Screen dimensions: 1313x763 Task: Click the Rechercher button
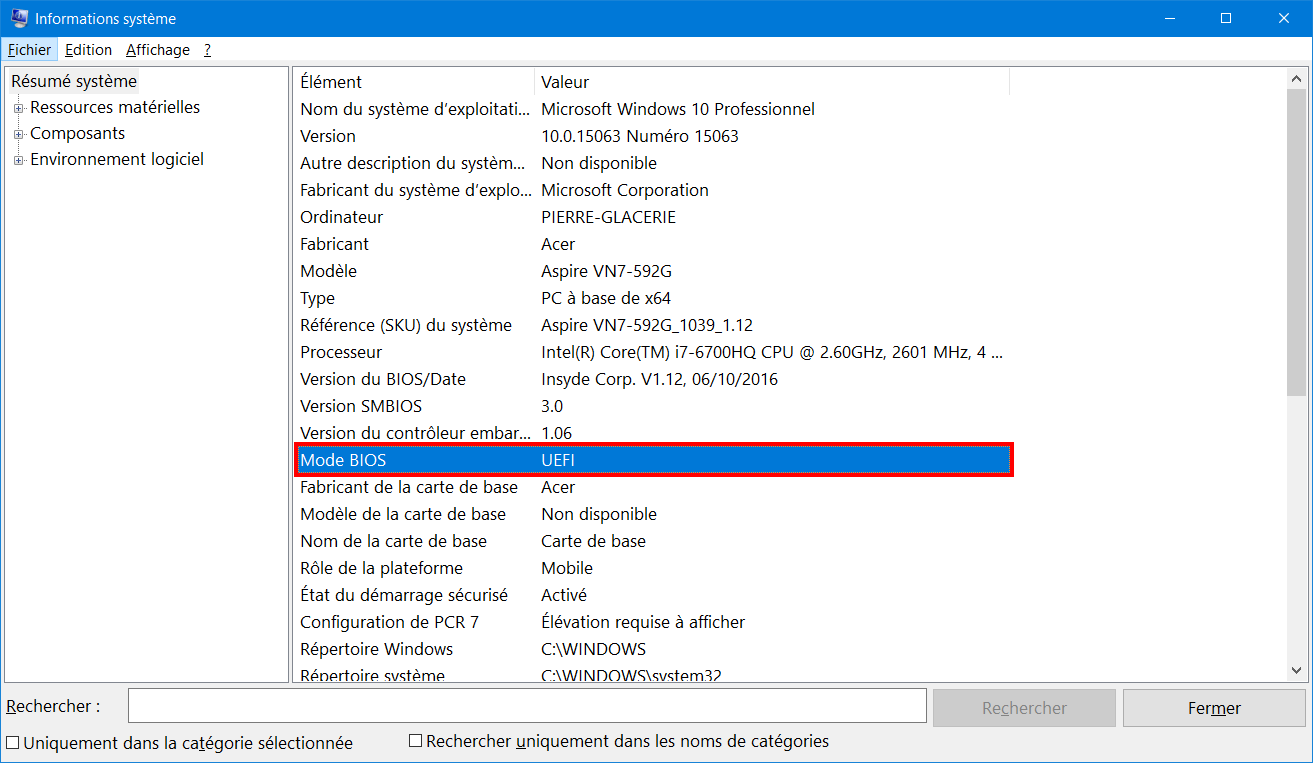1024,708
